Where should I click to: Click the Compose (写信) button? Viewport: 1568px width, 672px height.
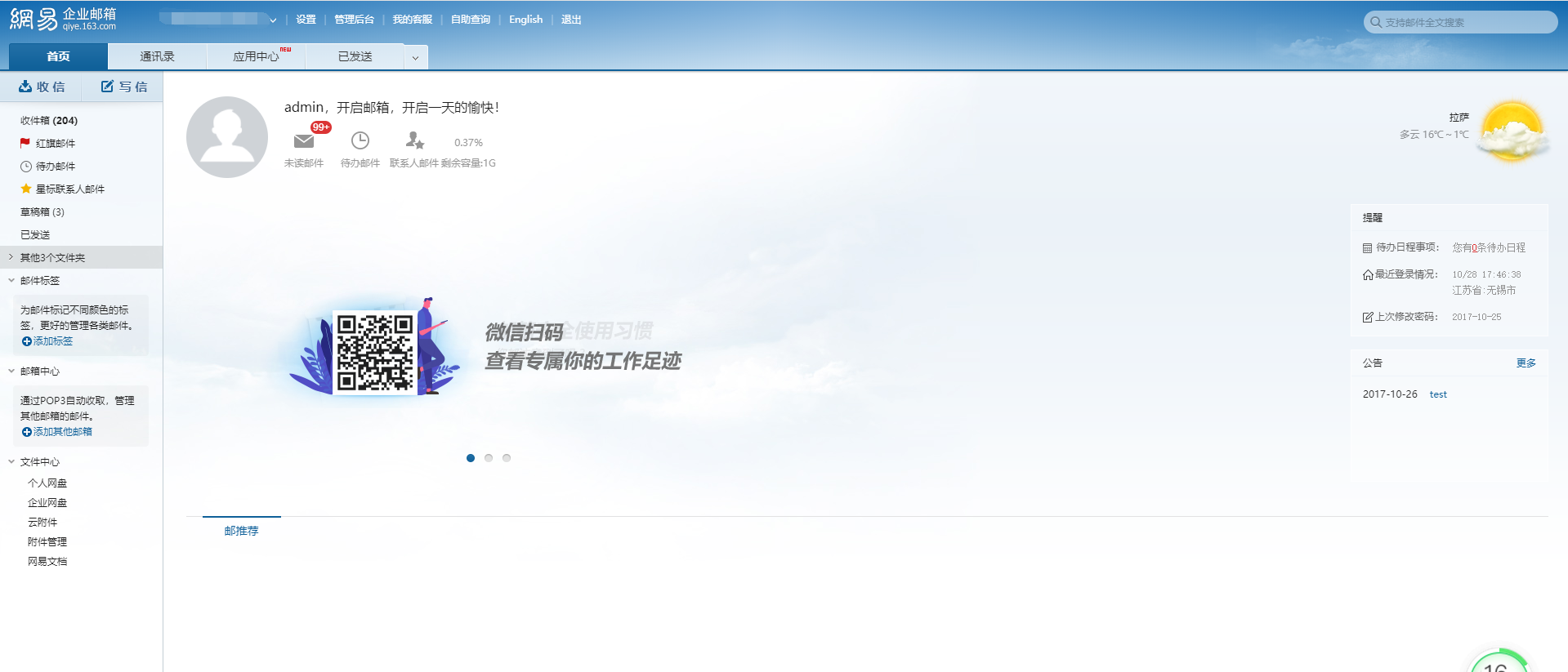pyautogui.click(x=124, y=87)
